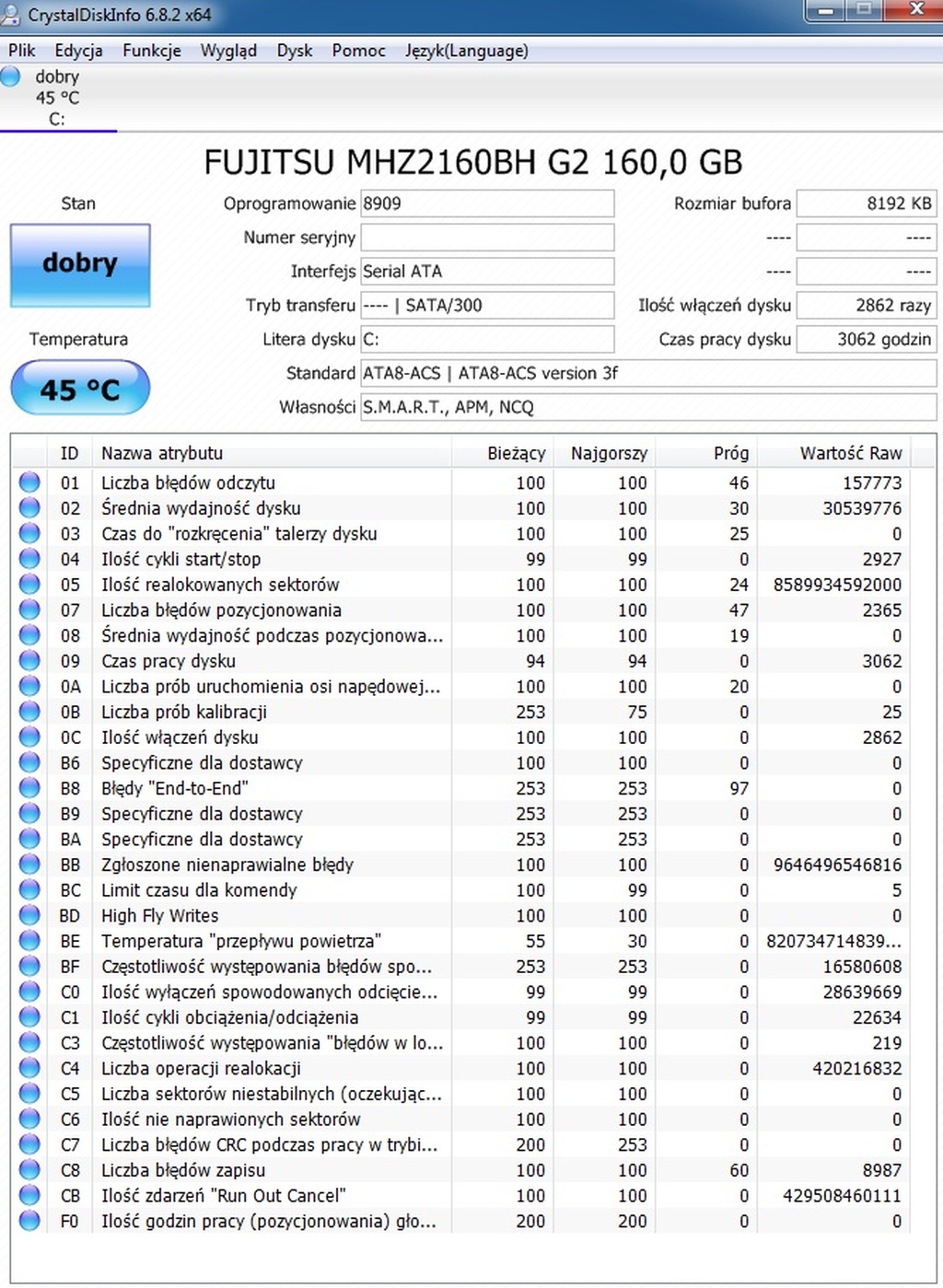The height and width of the screenshot is (1288, 943).
Task: Click status icon for attribute B6 row
Action: pos(29,762)
